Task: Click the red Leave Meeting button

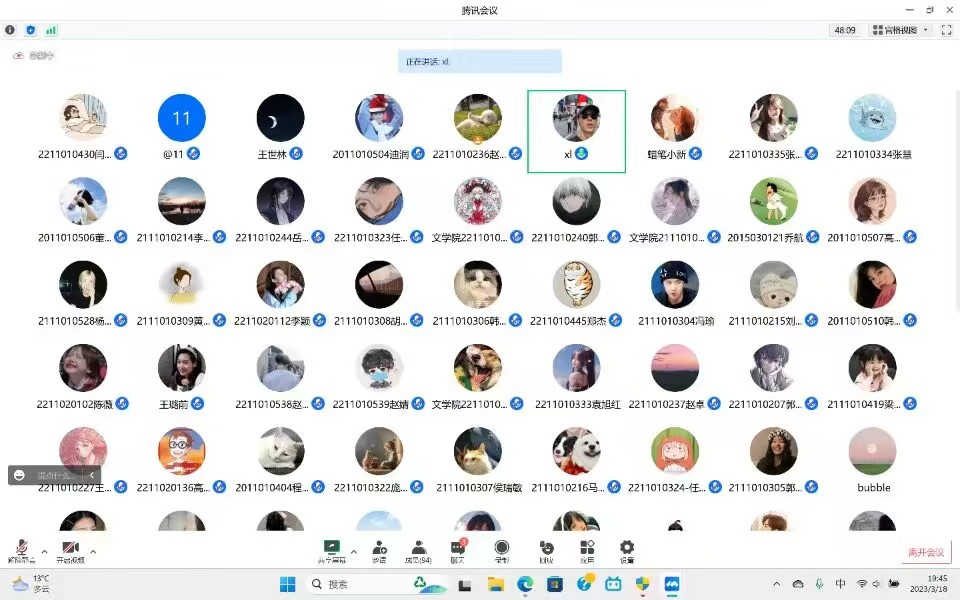Action: point(925,552)
